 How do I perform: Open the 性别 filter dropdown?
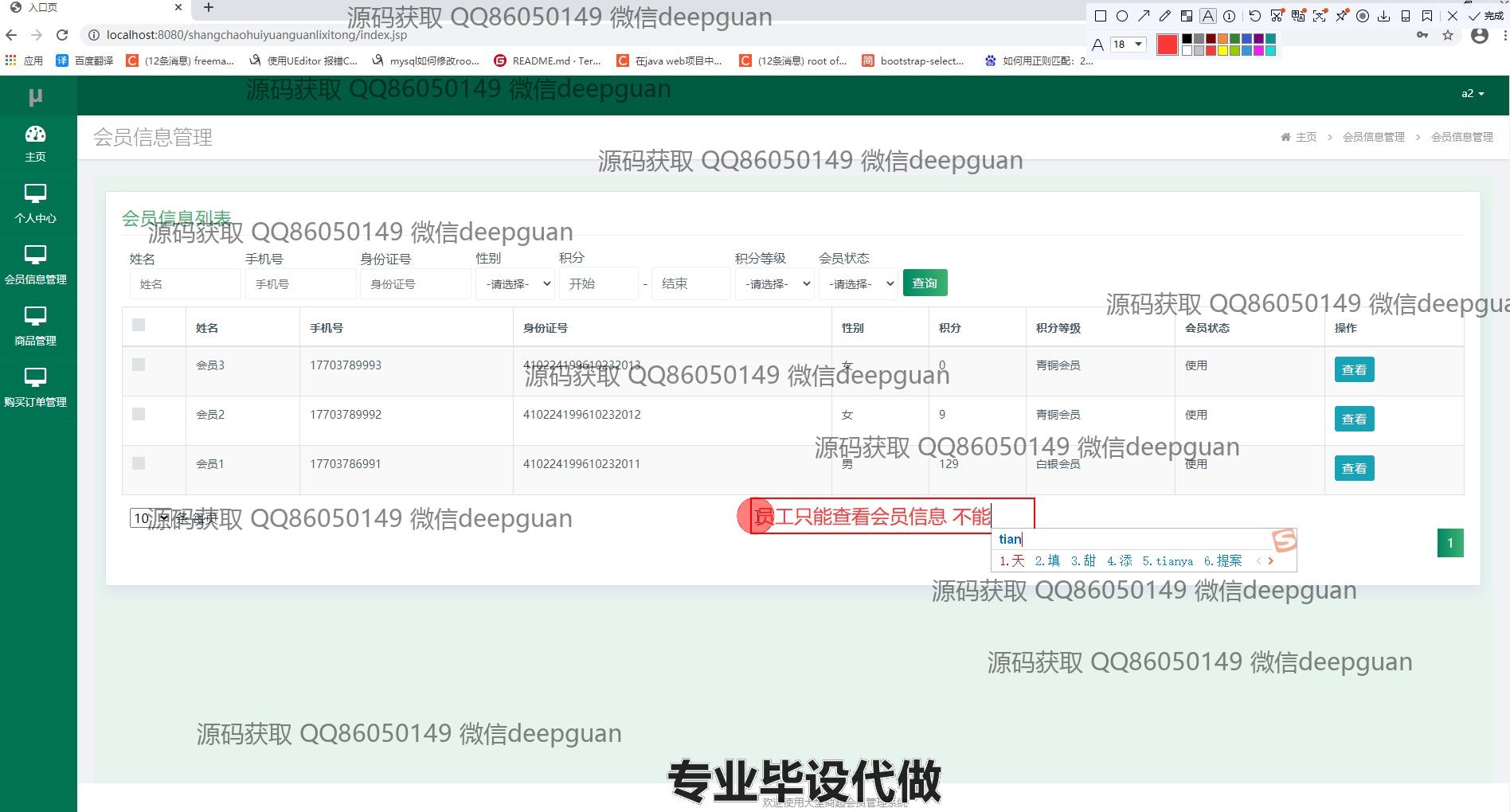[x=514, y=283]
